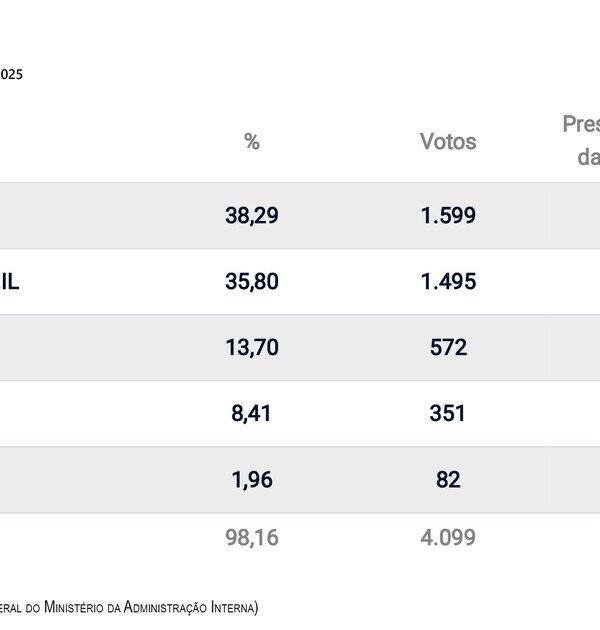
Task: Click the 8,41 percentage value
Action: (x=252, y=413)
